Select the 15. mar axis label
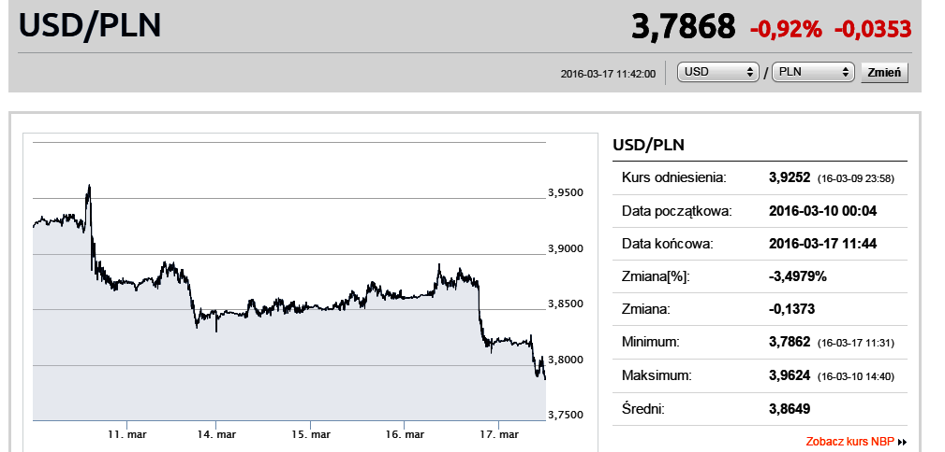 [x=311, y=434]
